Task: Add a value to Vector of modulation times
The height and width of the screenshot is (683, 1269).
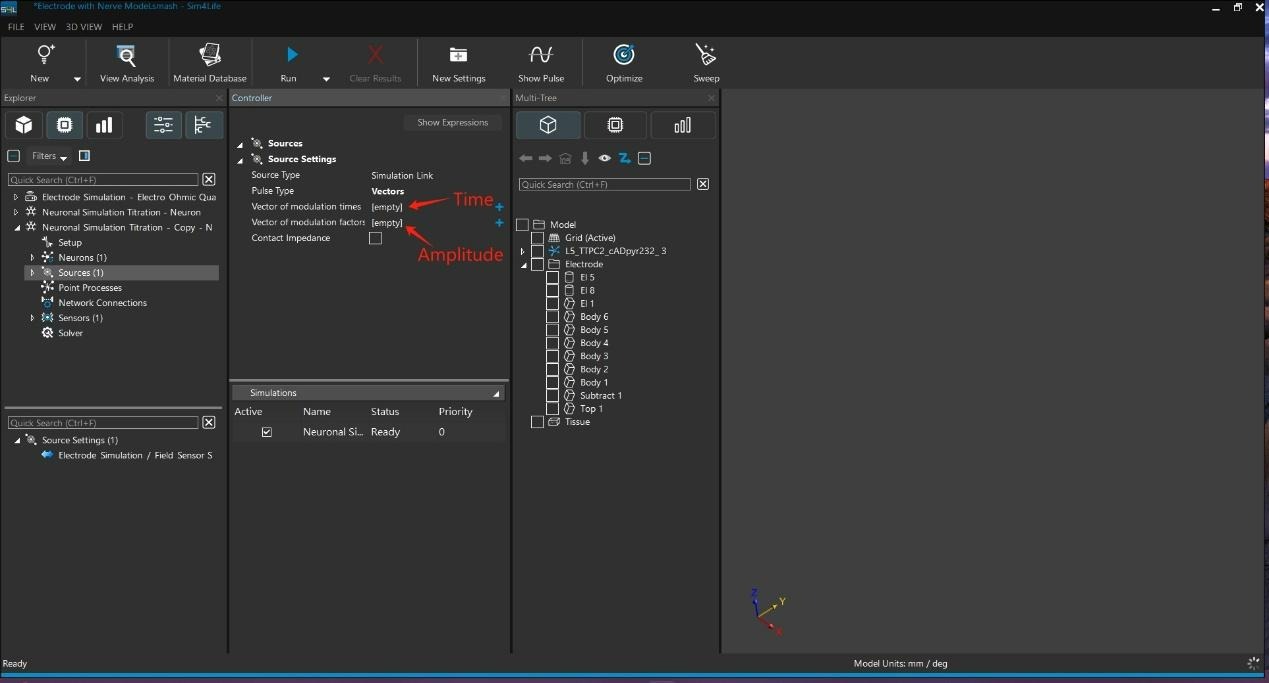Action: [499, 207]
